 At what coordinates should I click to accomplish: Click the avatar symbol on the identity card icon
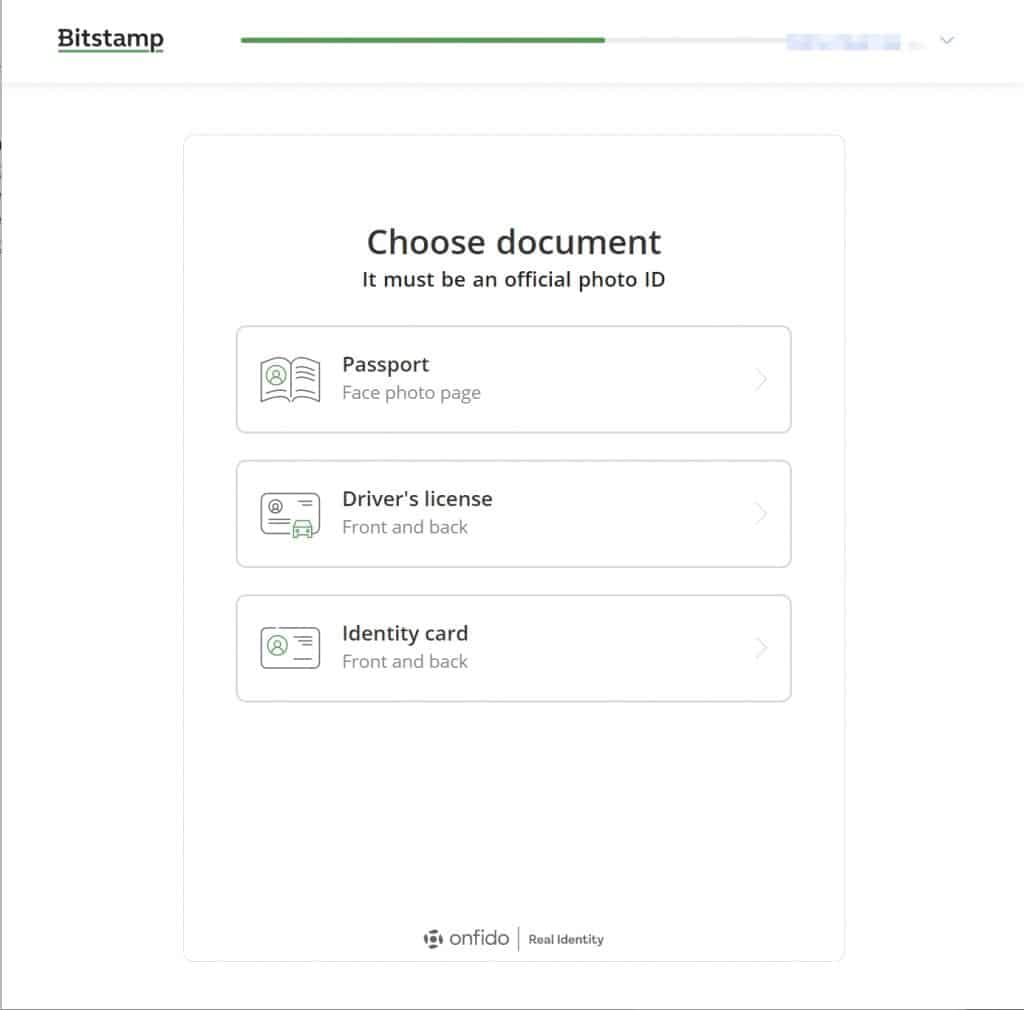coord(279,647)
